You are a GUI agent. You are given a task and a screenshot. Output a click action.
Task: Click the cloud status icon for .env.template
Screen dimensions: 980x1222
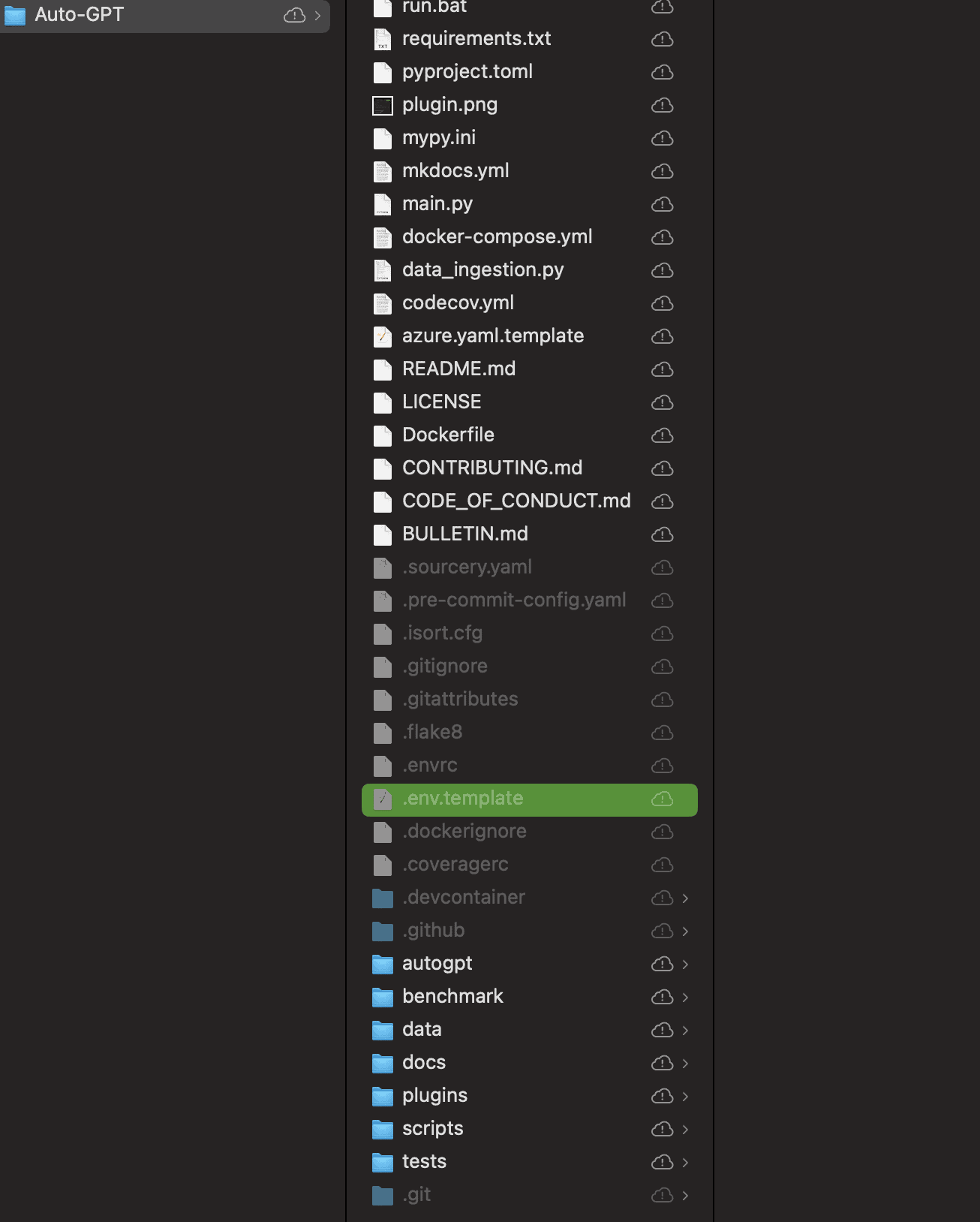662,799
